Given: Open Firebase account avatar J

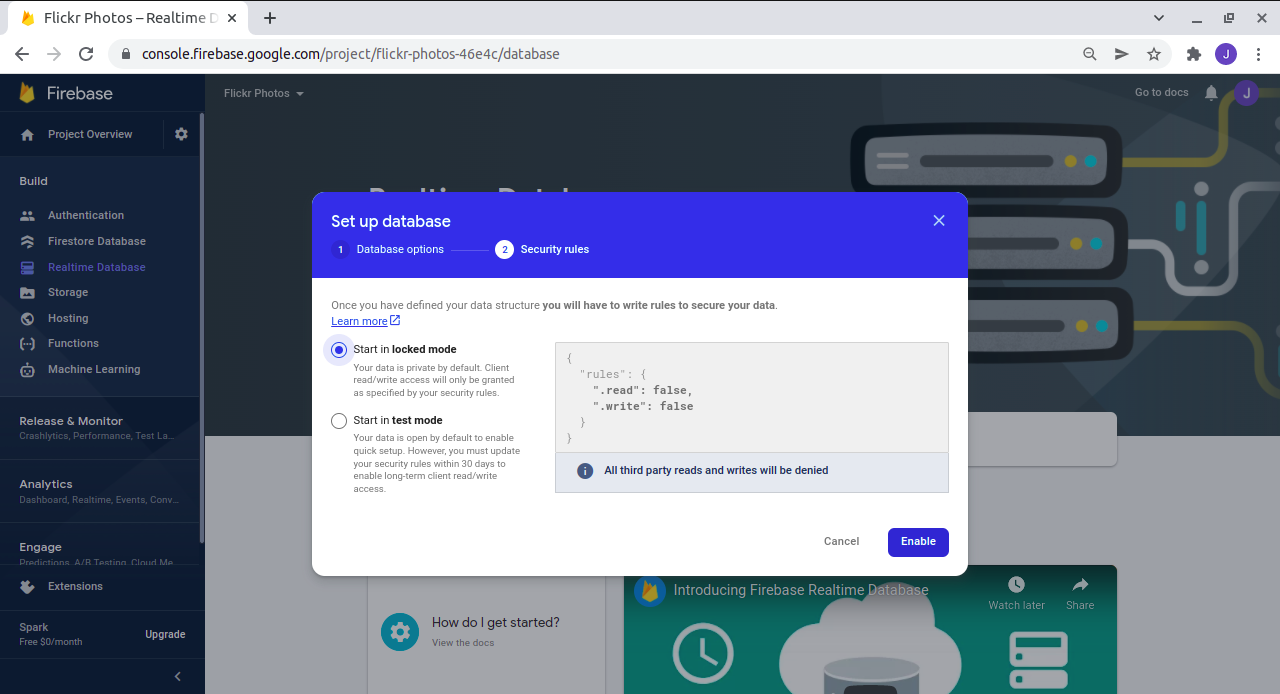Looking at the screenshot, I should (x=1246, y=93).
